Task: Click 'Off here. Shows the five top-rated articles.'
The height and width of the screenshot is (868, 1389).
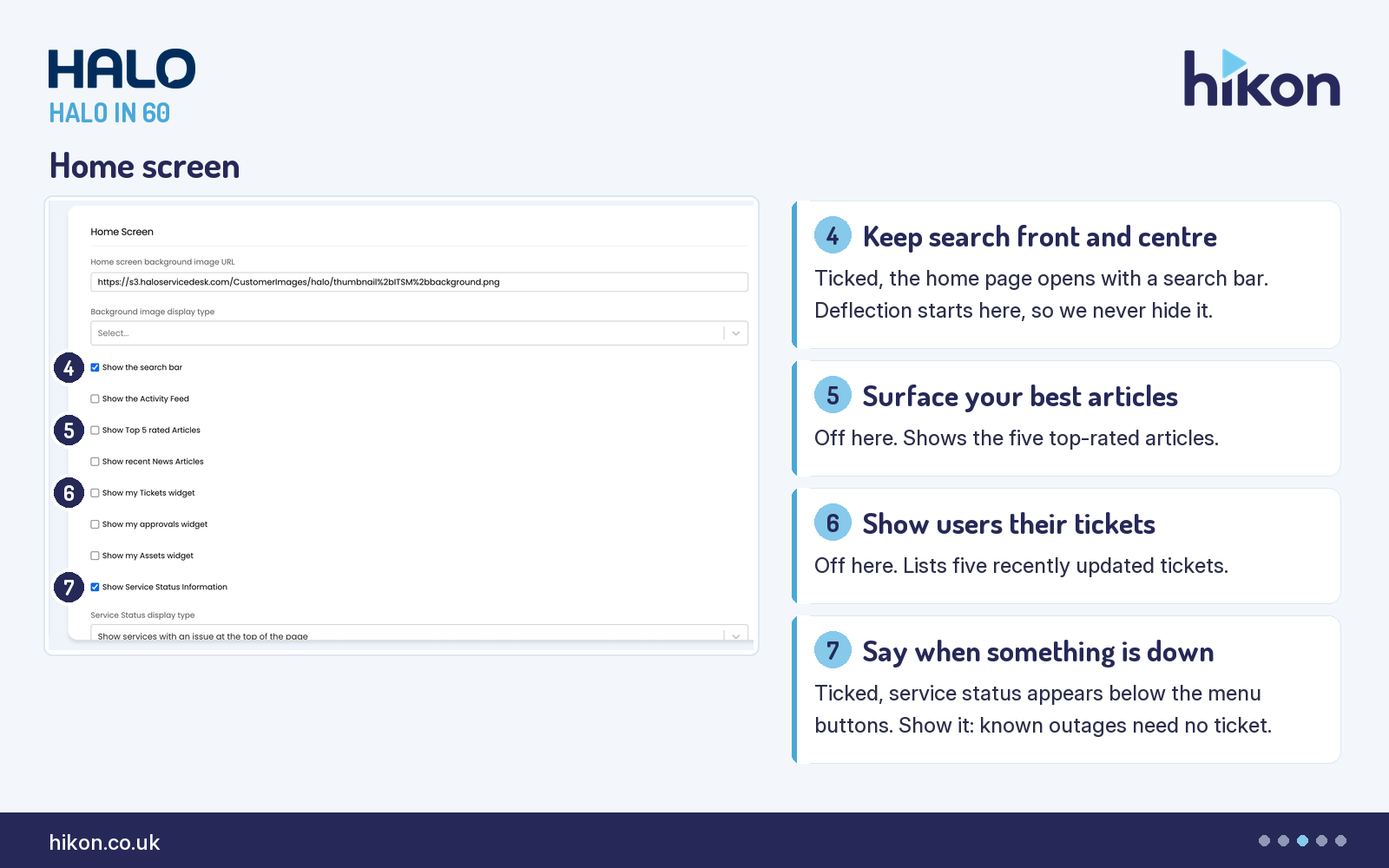Action: tap(1017, 438)
